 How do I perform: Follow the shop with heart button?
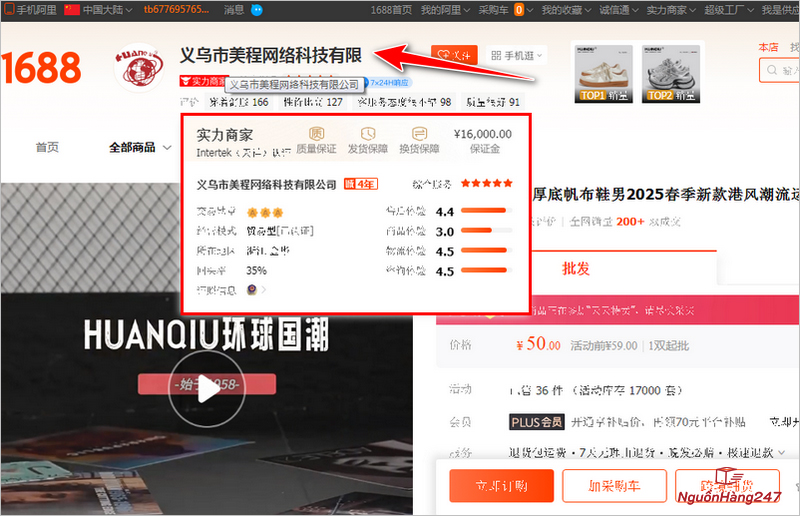pyautogui.click(x=455, y=56)
